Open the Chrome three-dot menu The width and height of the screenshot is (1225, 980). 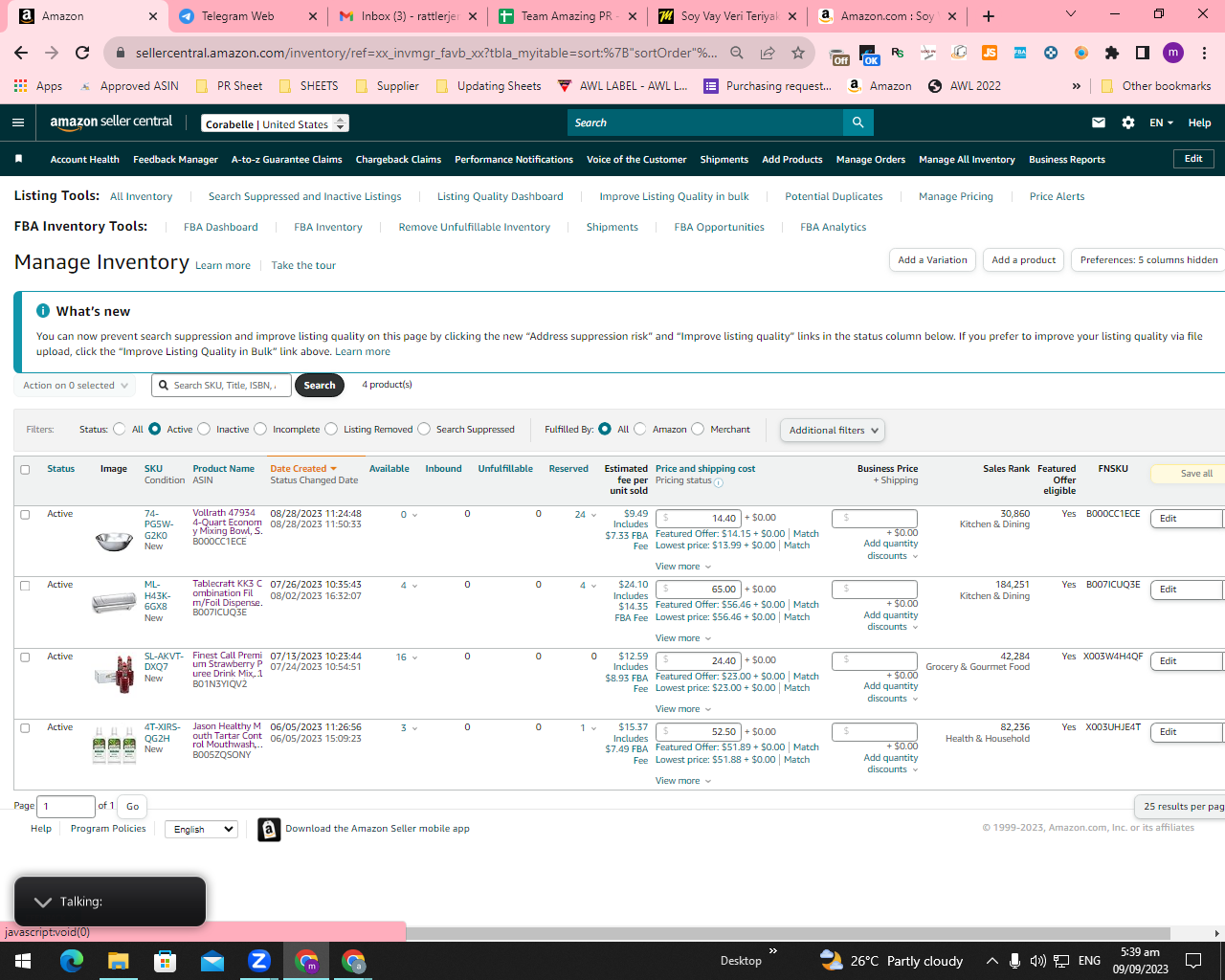pyautogui.click(x=1205, y=53)
